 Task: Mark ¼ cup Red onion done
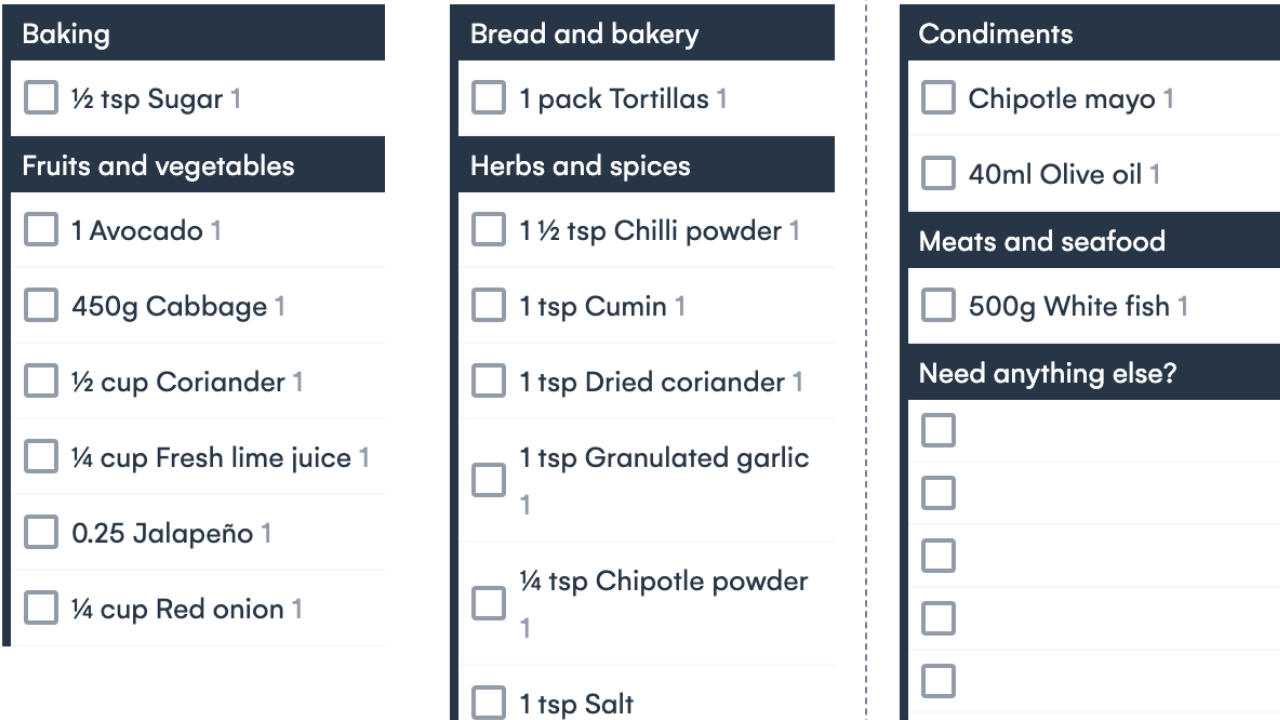(41, 608)
